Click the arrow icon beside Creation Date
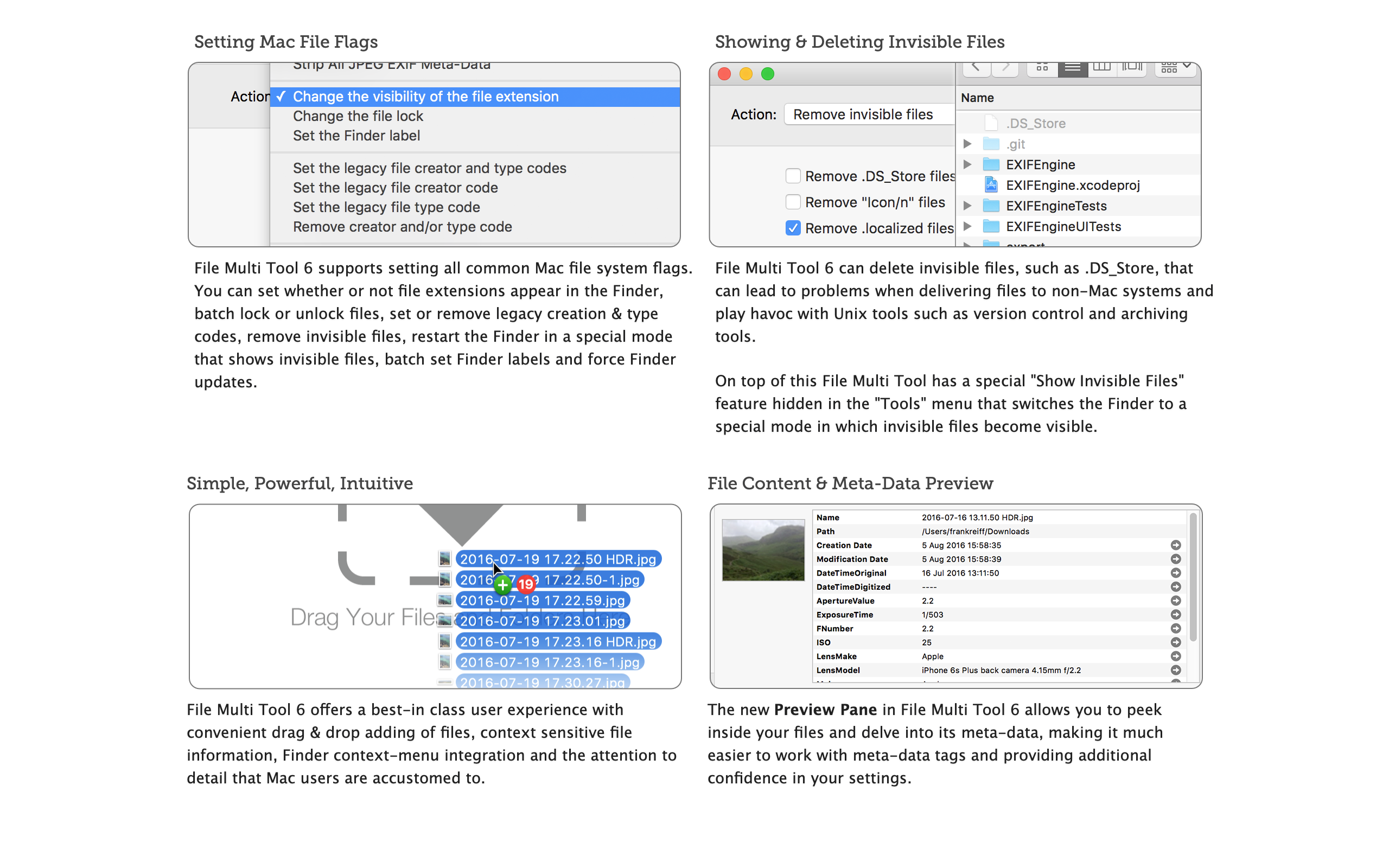Viewport: 1389px width, 868px height. tap(1175, 545)
